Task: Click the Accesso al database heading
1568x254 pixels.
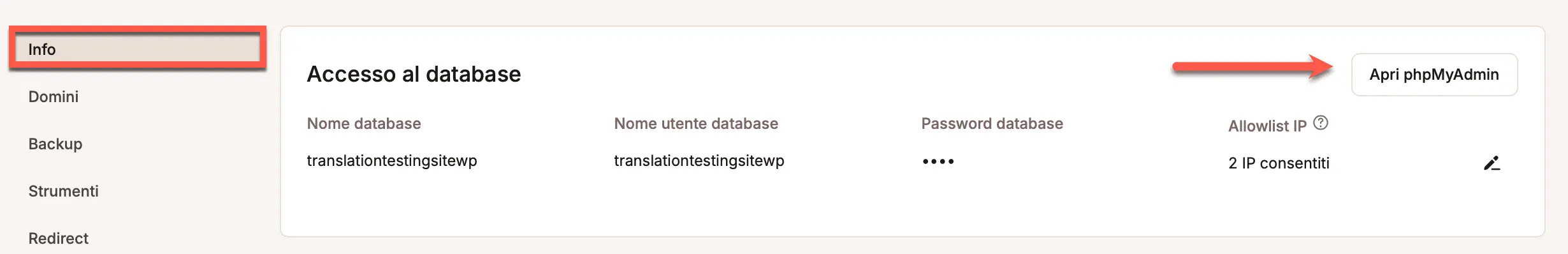Action: point(414,74)
